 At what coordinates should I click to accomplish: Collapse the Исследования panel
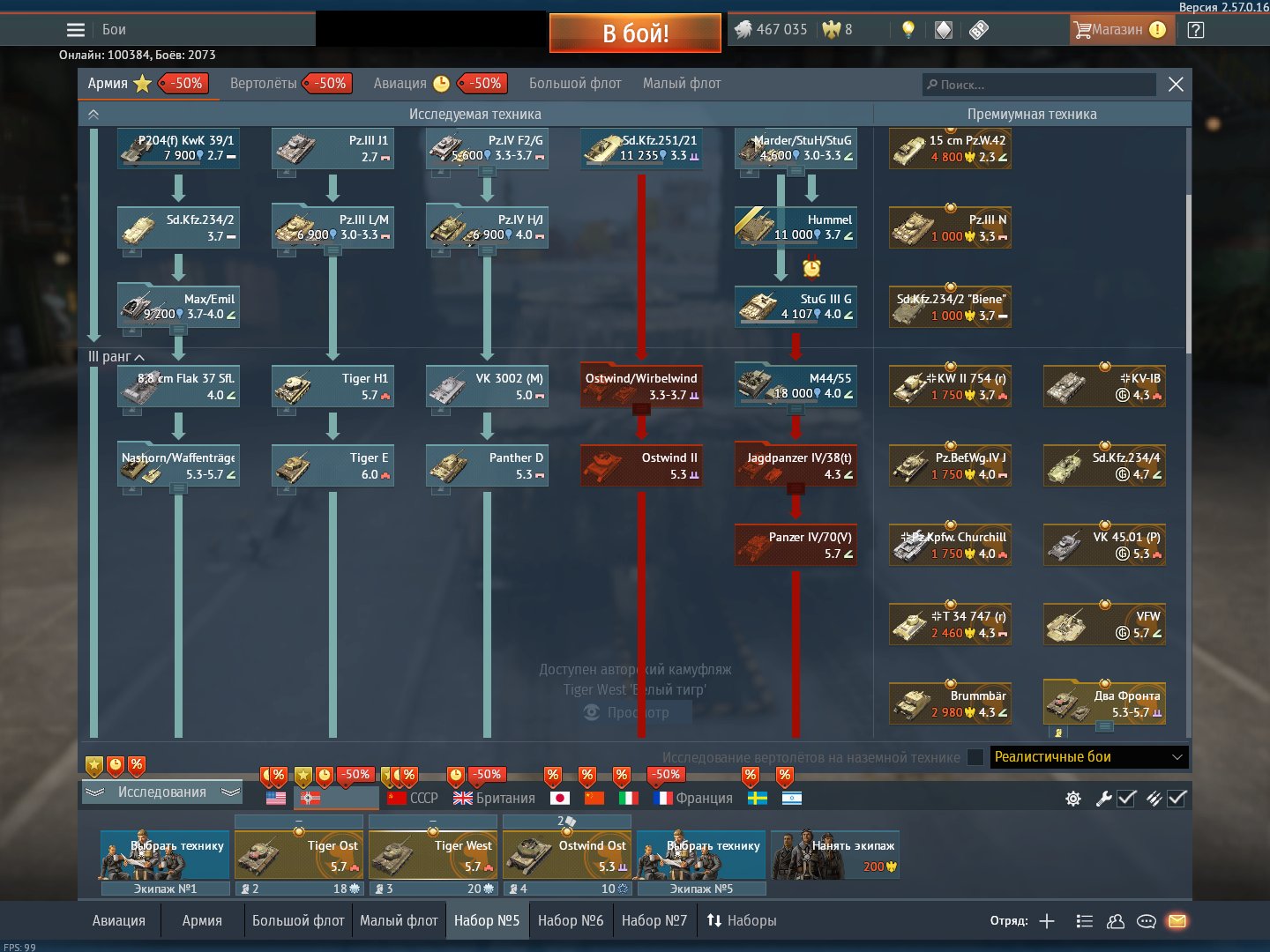[162, 792]
